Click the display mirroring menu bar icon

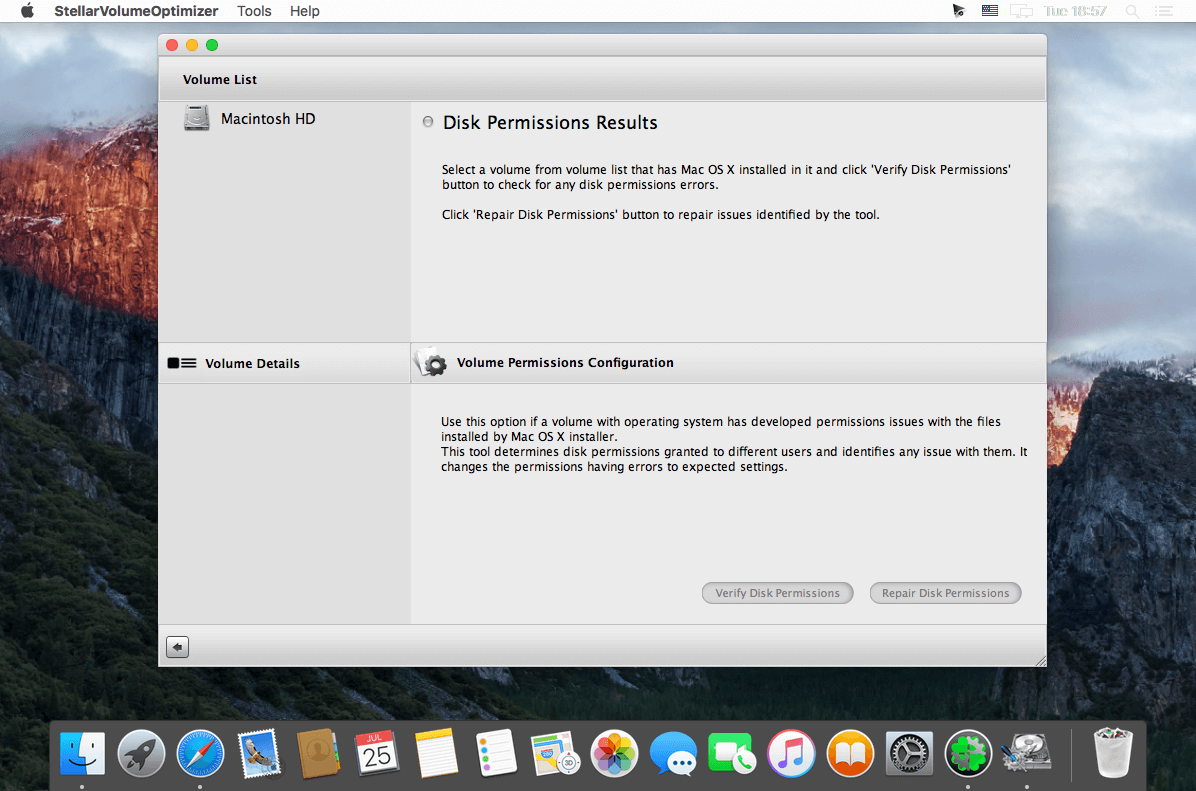tap(1021, 11)
